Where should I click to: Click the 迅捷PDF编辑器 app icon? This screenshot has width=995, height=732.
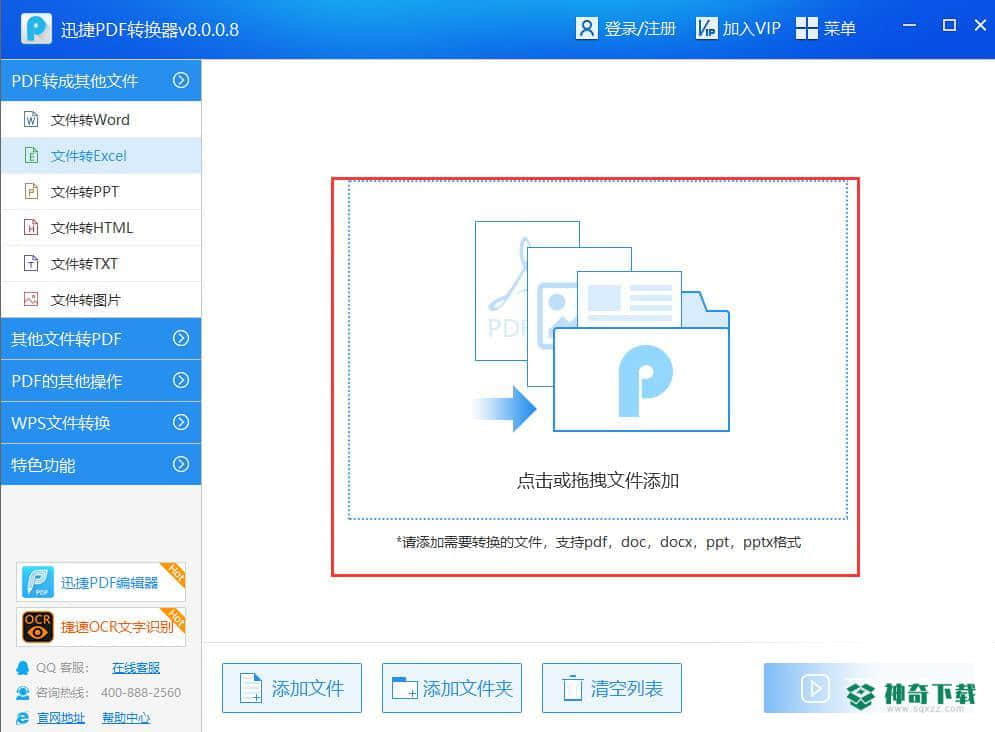tap(37, 582)
